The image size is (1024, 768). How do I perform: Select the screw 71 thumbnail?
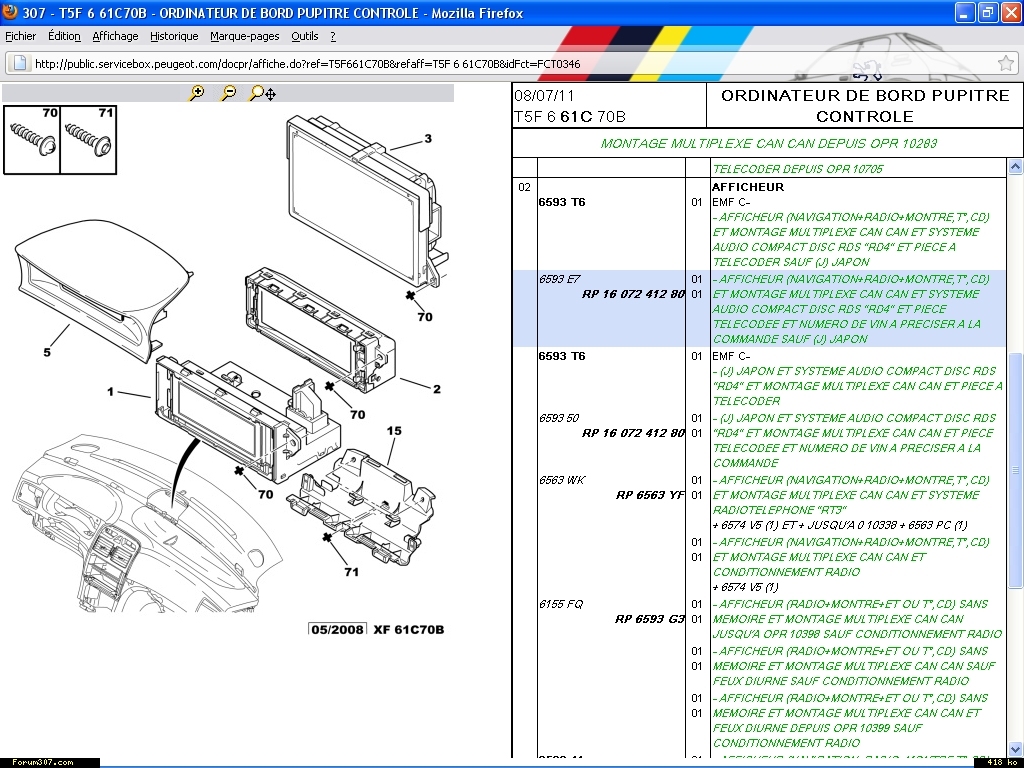pyautogui.click(x=88, y=140)
